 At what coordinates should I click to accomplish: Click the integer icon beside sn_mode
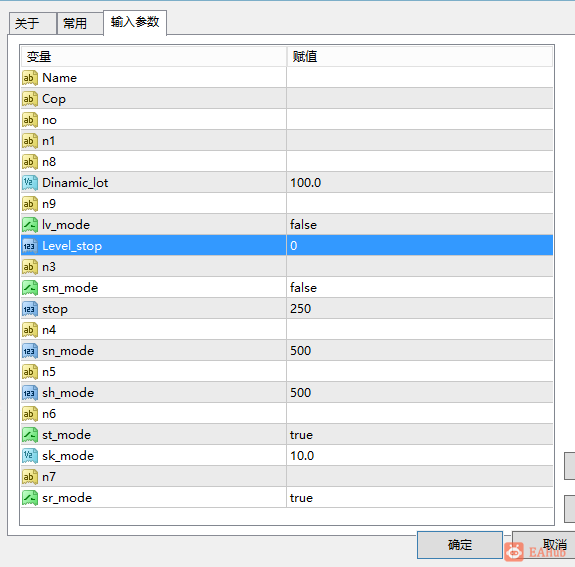[30, 351]
